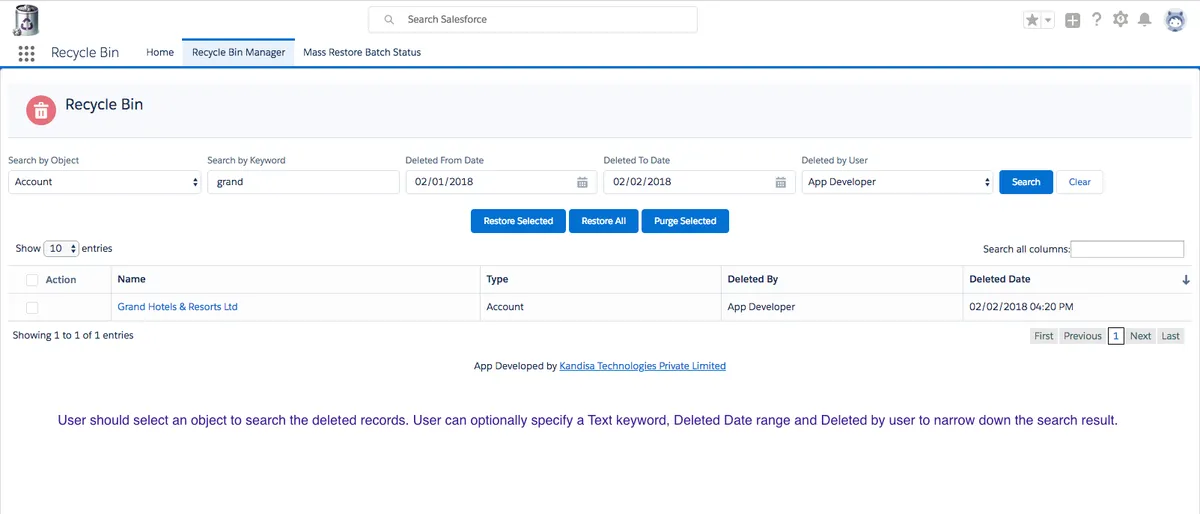
Task: Click the First pagination button
Action: pyautogui.click(x=1044, y=336)
